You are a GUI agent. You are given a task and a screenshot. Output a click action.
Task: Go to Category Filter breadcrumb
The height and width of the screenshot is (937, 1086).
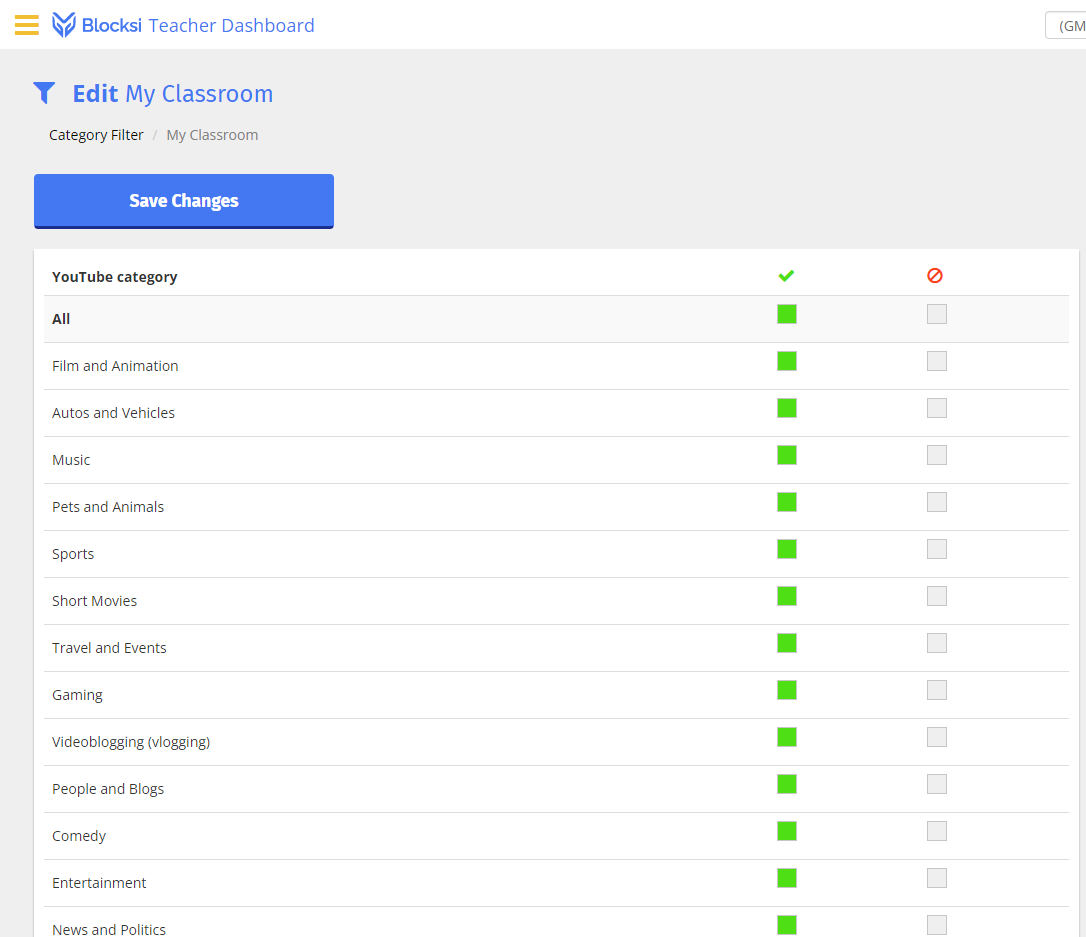(x=96, y=135)
